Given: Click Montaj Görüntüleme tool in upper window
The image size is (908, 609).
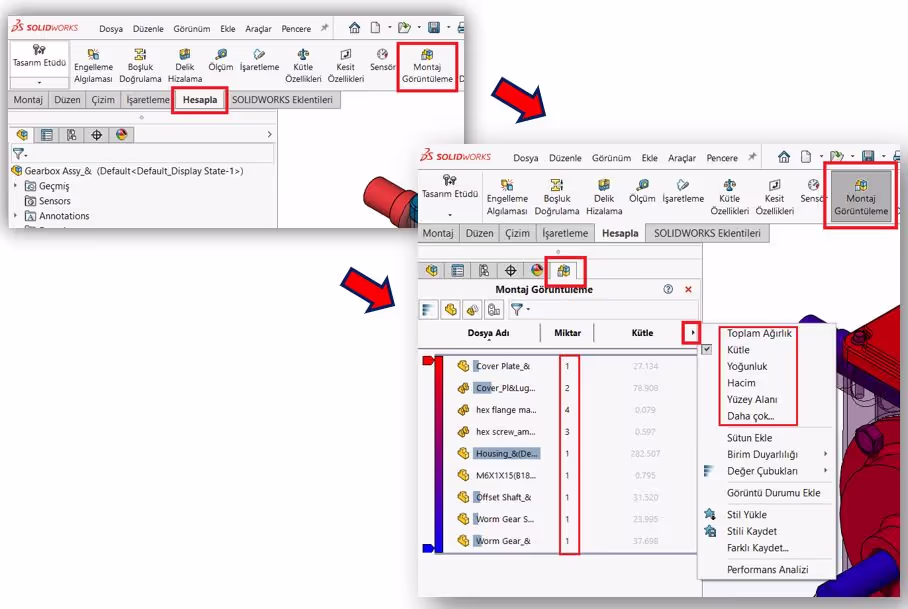Looking at the screenshot, I should [427, 67].
